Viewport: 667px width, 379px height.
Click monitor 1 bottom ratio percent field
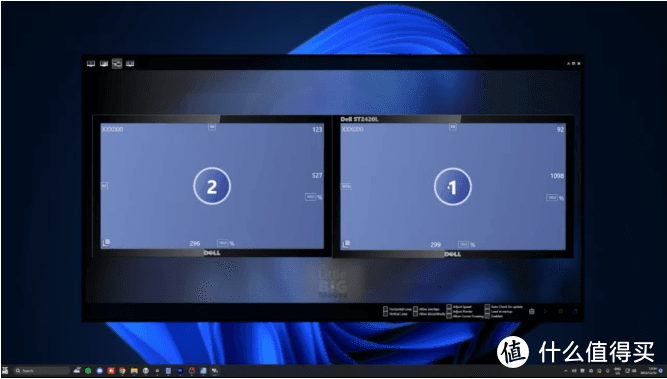(x=463, y=245)
